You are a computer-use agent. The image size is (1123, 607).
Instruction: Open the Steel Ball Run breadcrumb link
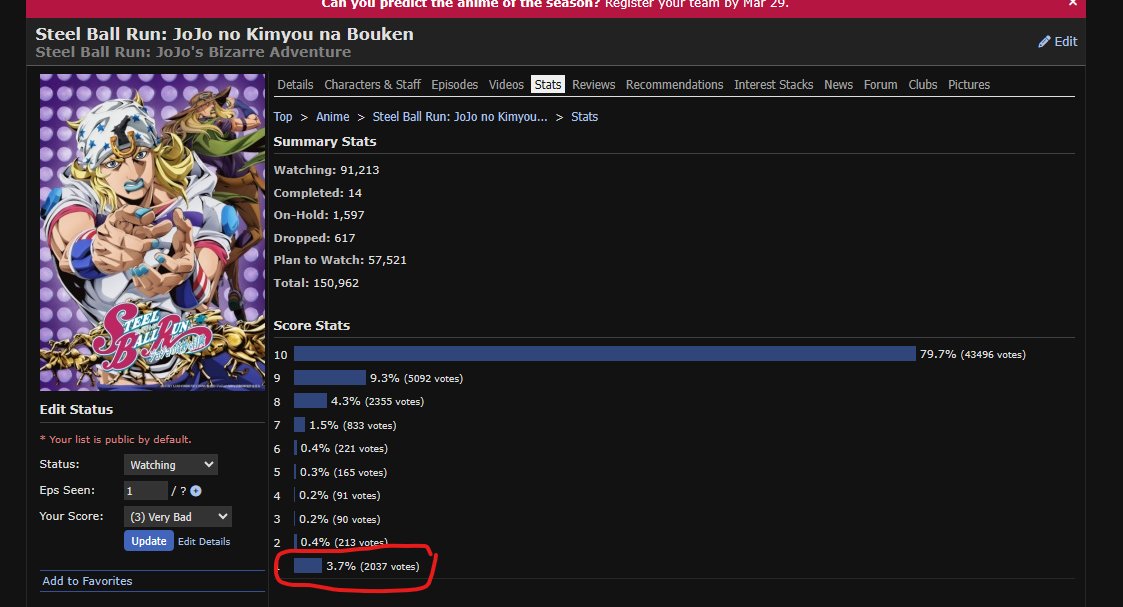point(460,117)
